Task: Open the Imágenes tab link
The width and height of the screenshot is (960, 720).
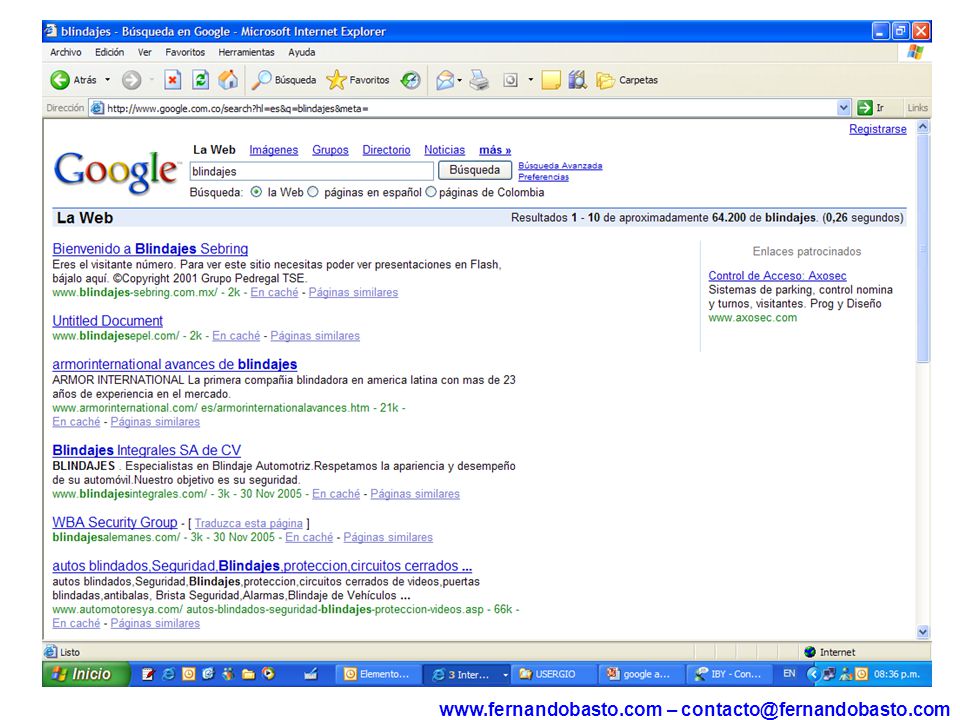Action: coord(274,150)
